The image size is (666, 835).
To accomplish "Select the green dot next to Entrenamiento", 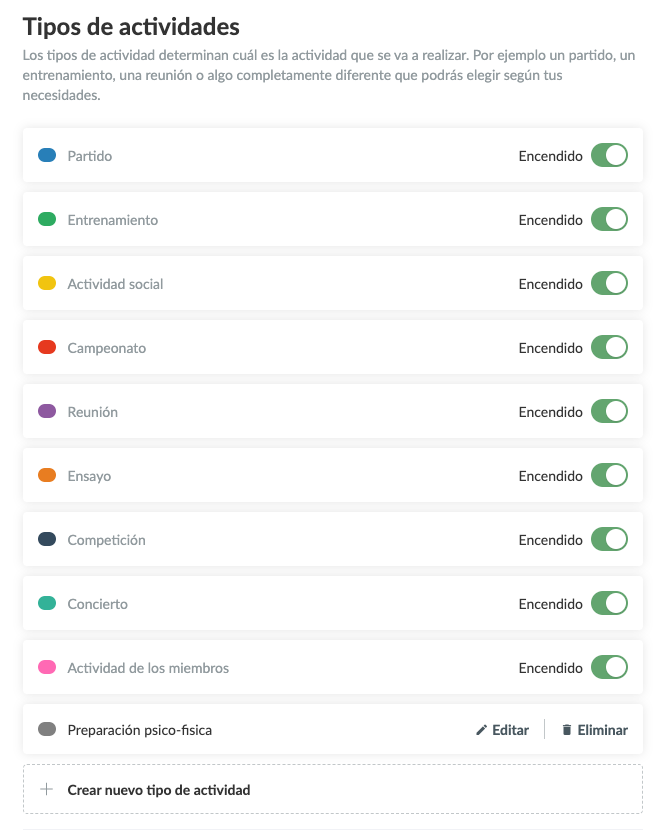I will click(x=46, y=219).
